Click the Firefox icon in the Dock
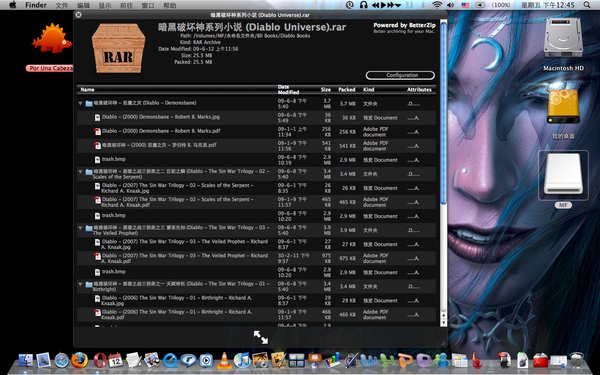Screen dimensions: 600x375 pyautogui.click(x=80, y=360)
